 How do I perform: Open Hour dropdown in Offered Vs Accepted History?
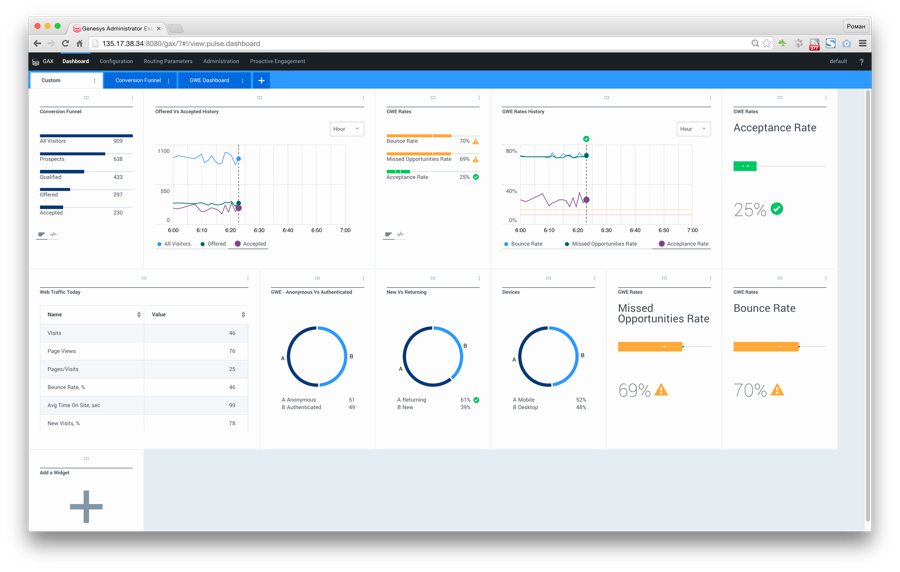click(x=347, y=129)
